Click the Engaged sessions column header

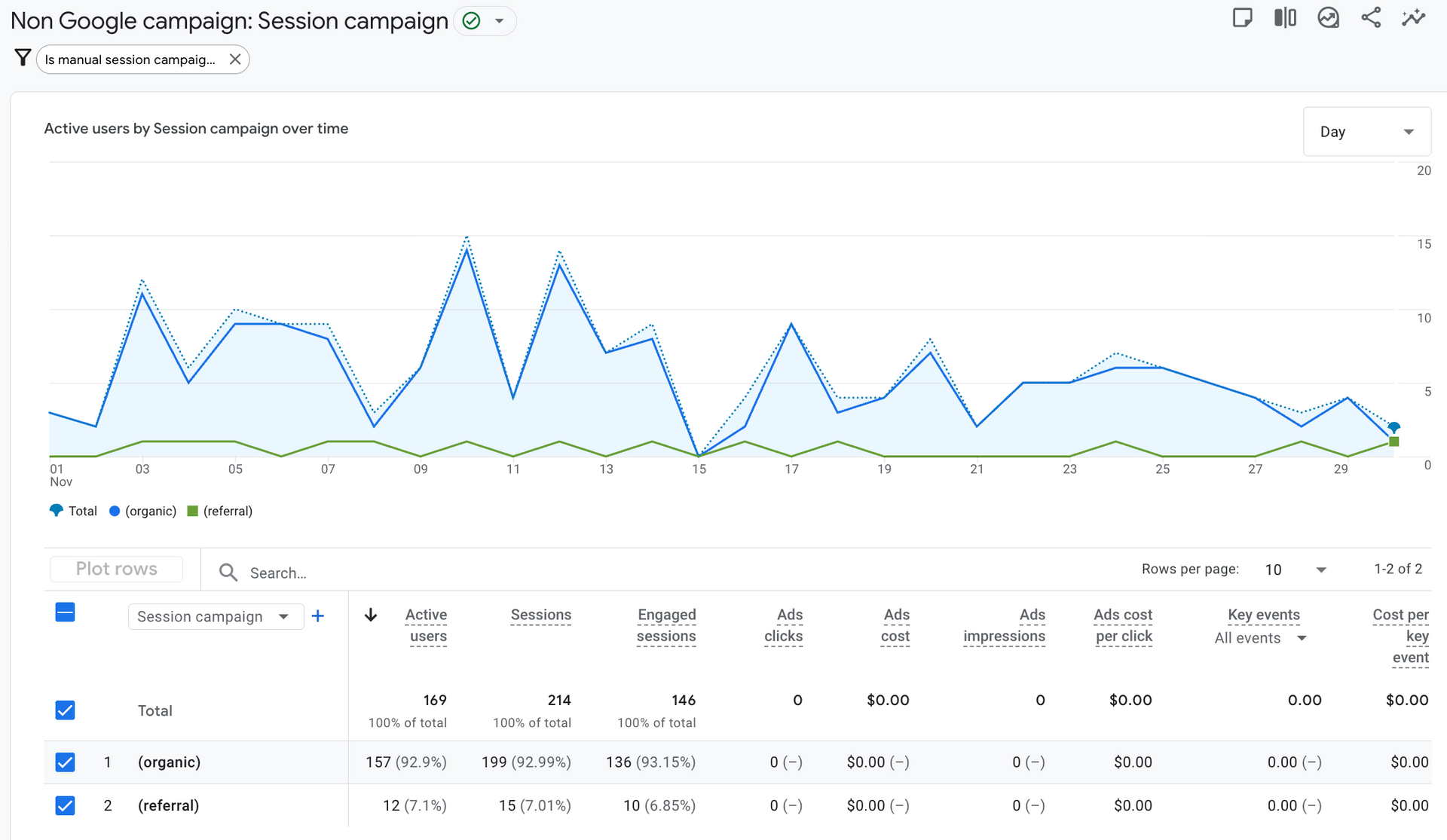click(x=666, y=625)
